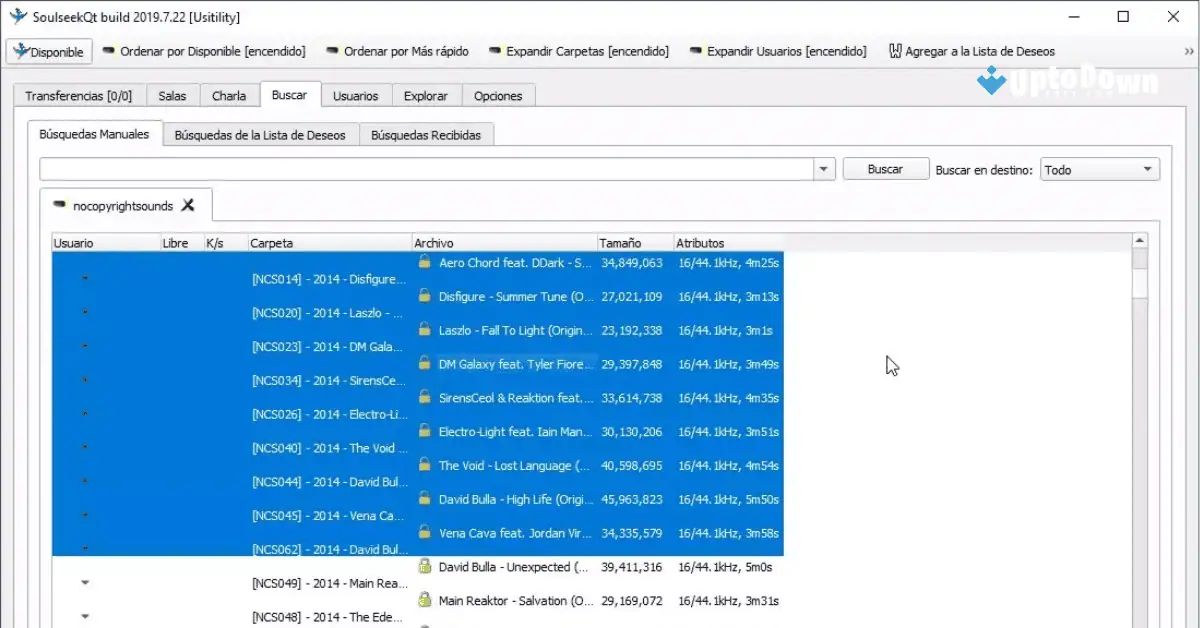Toggle the 'Expandir Carpetas' setting

578,51
